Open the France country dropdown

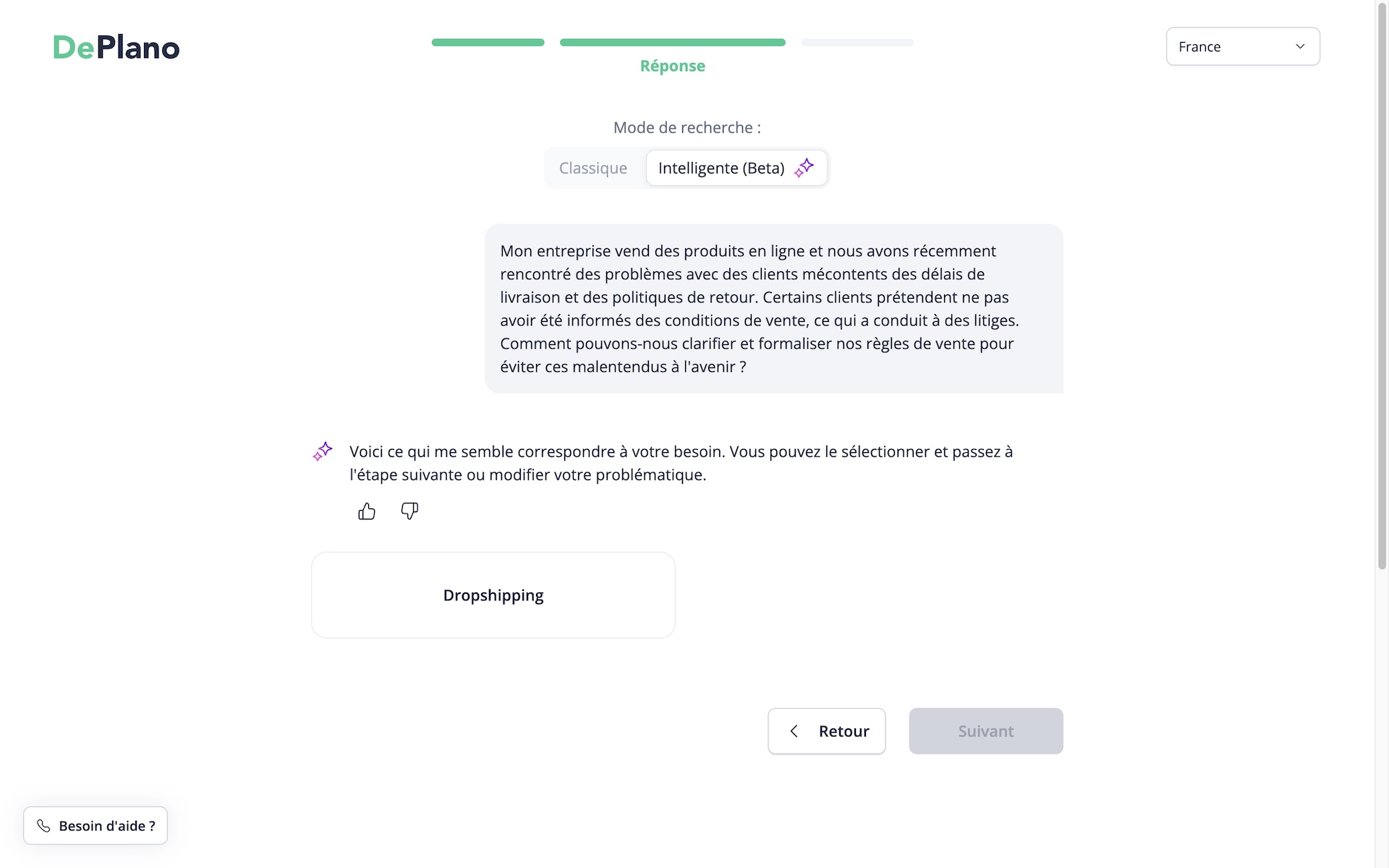click(x=1243, y=46)
